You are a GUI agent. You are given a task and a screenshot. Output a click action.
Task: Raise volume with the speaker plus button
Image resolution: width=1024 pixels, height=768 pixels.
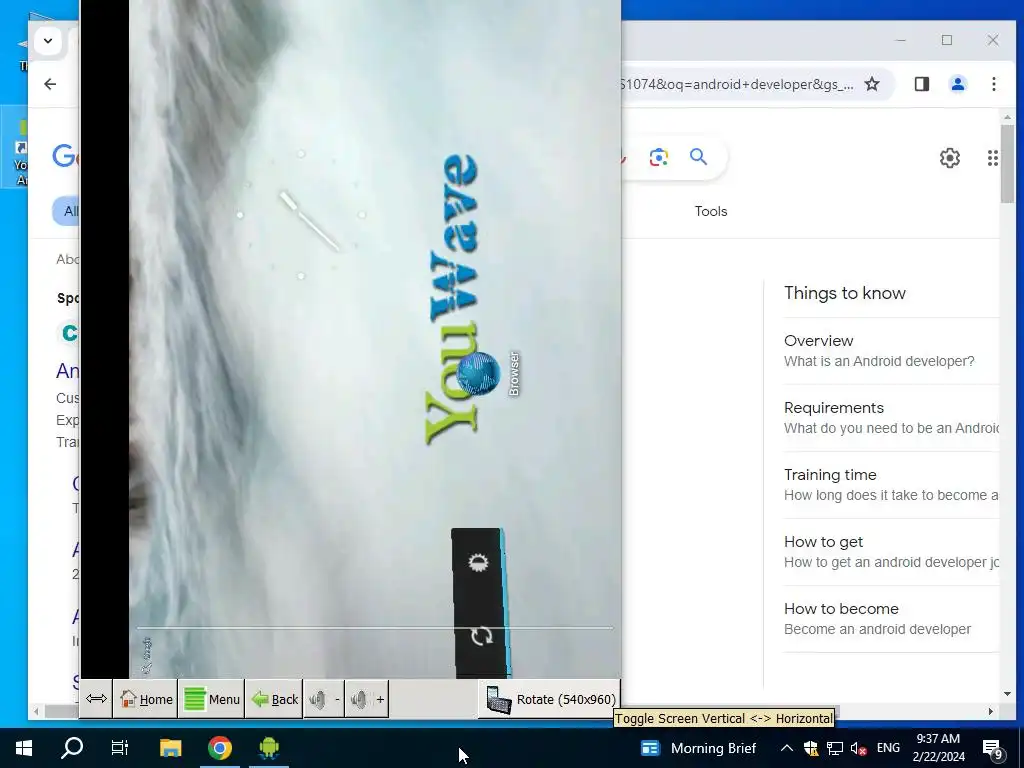[x=367, y=699]
